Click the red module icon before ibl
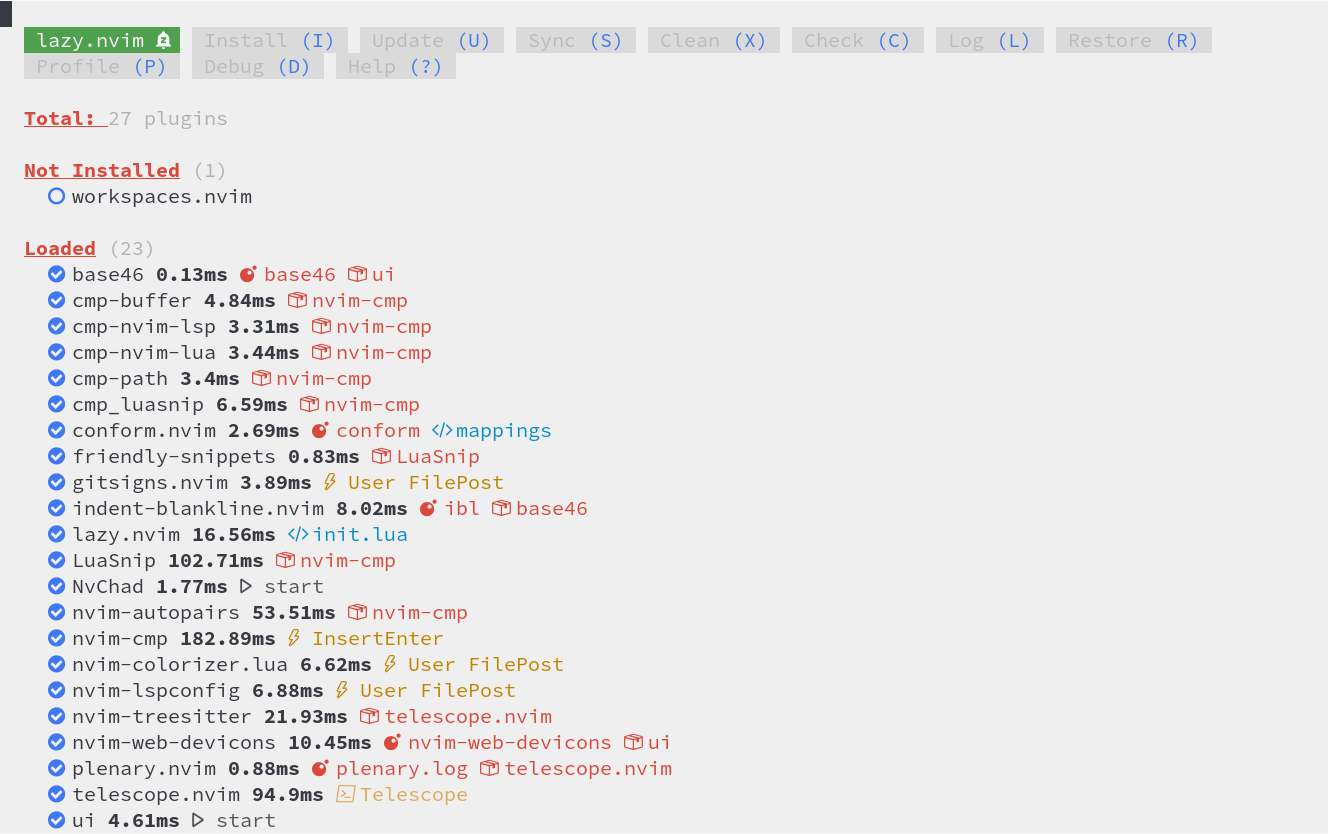Screen dimensions: 1328x834 tap(428, 508)
